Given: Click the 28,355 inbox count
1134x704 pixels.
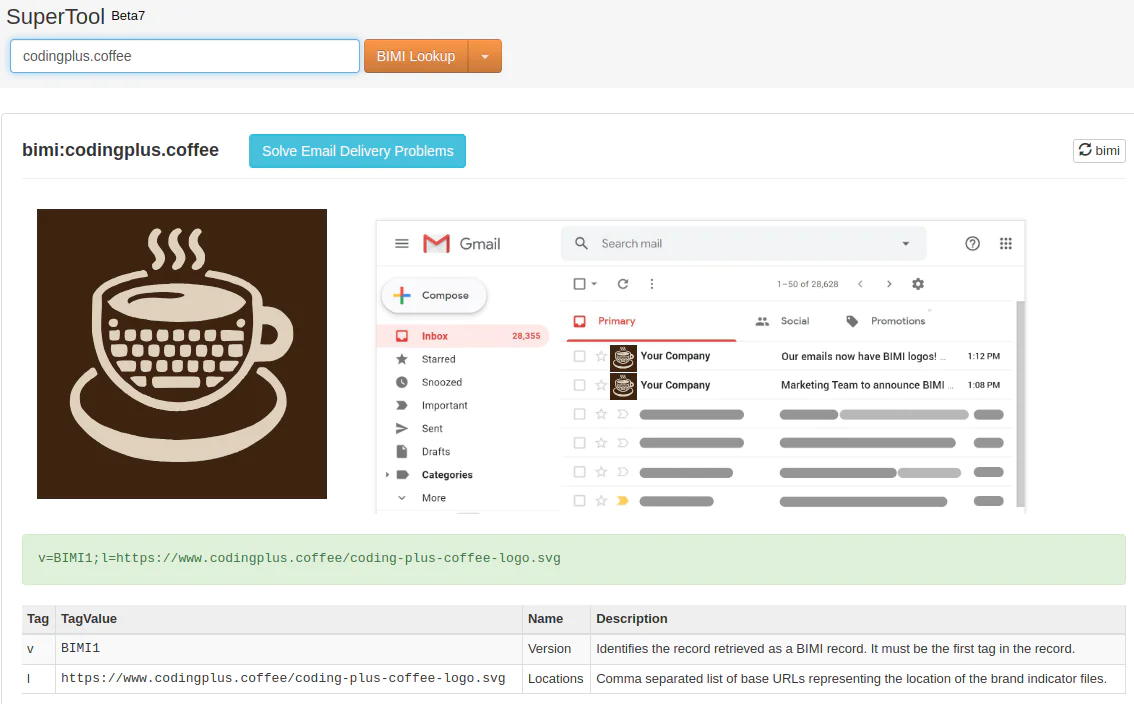Looking at the screenshot, I should (x=526, y=336).
